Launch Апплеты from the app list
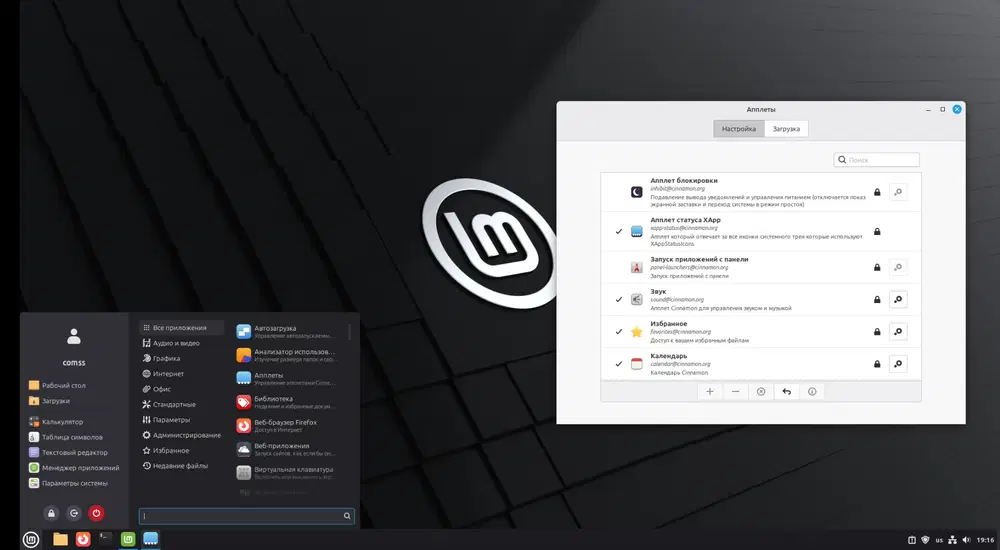Image resolution: width=1000 pixels, height=550 pixels. (x=289, y=378)
